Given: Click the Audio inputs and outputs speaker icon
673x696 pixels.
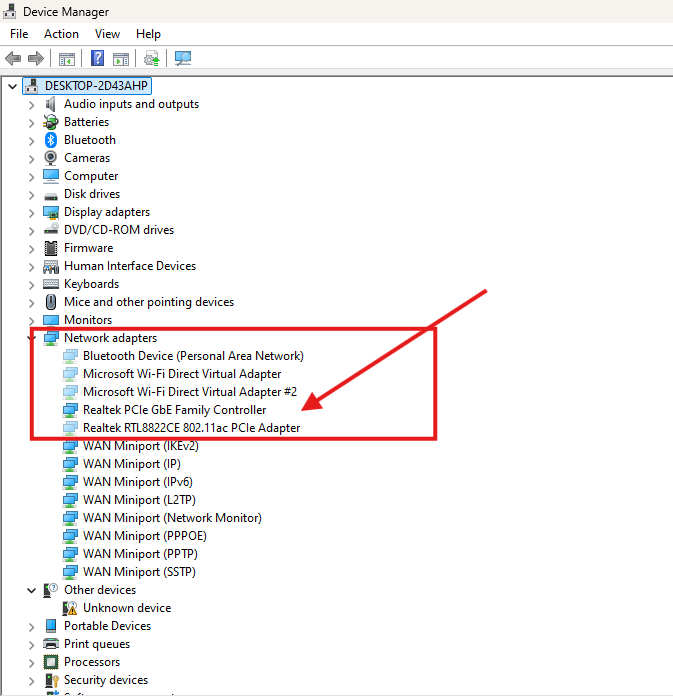Looking at the screenshot, I should click(51, 104).
